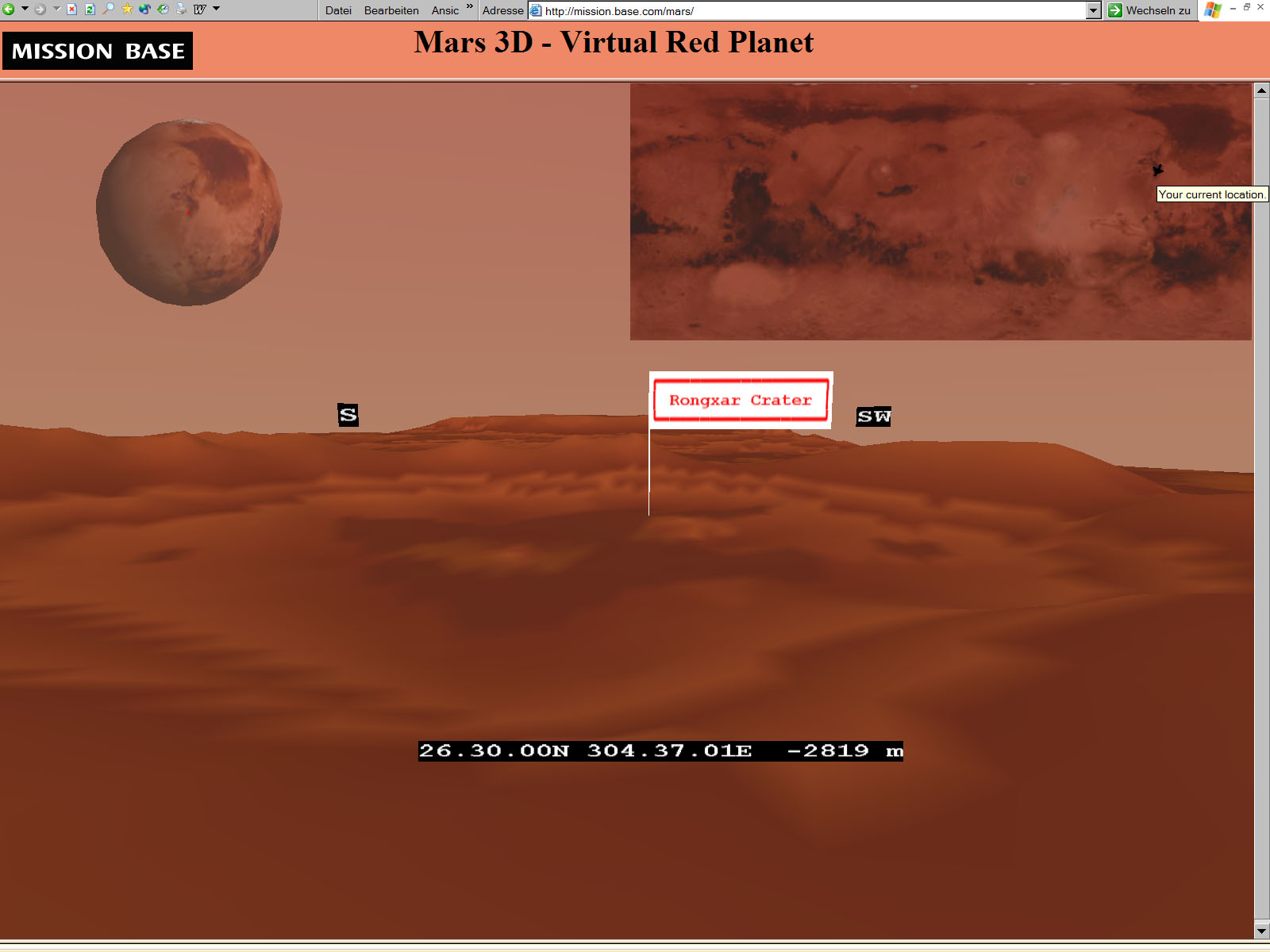The height and width of the screenshot is (952, 1270).
Task: Open the Media globe icon
Action: pyautogui.click(x=144, y=10)
